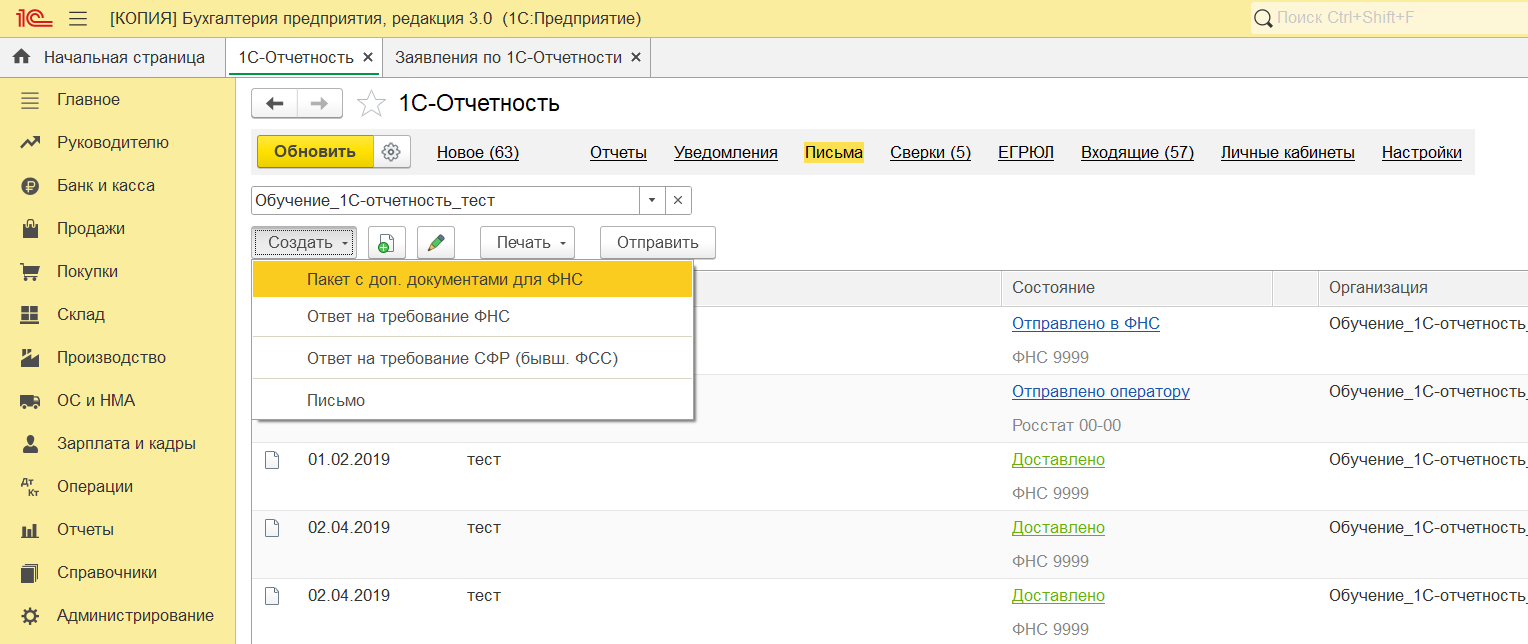The height and width of the screenshot is (644, 1528).
Task: Open the Создать dropdown button
Action: click(x=305, y=243)
